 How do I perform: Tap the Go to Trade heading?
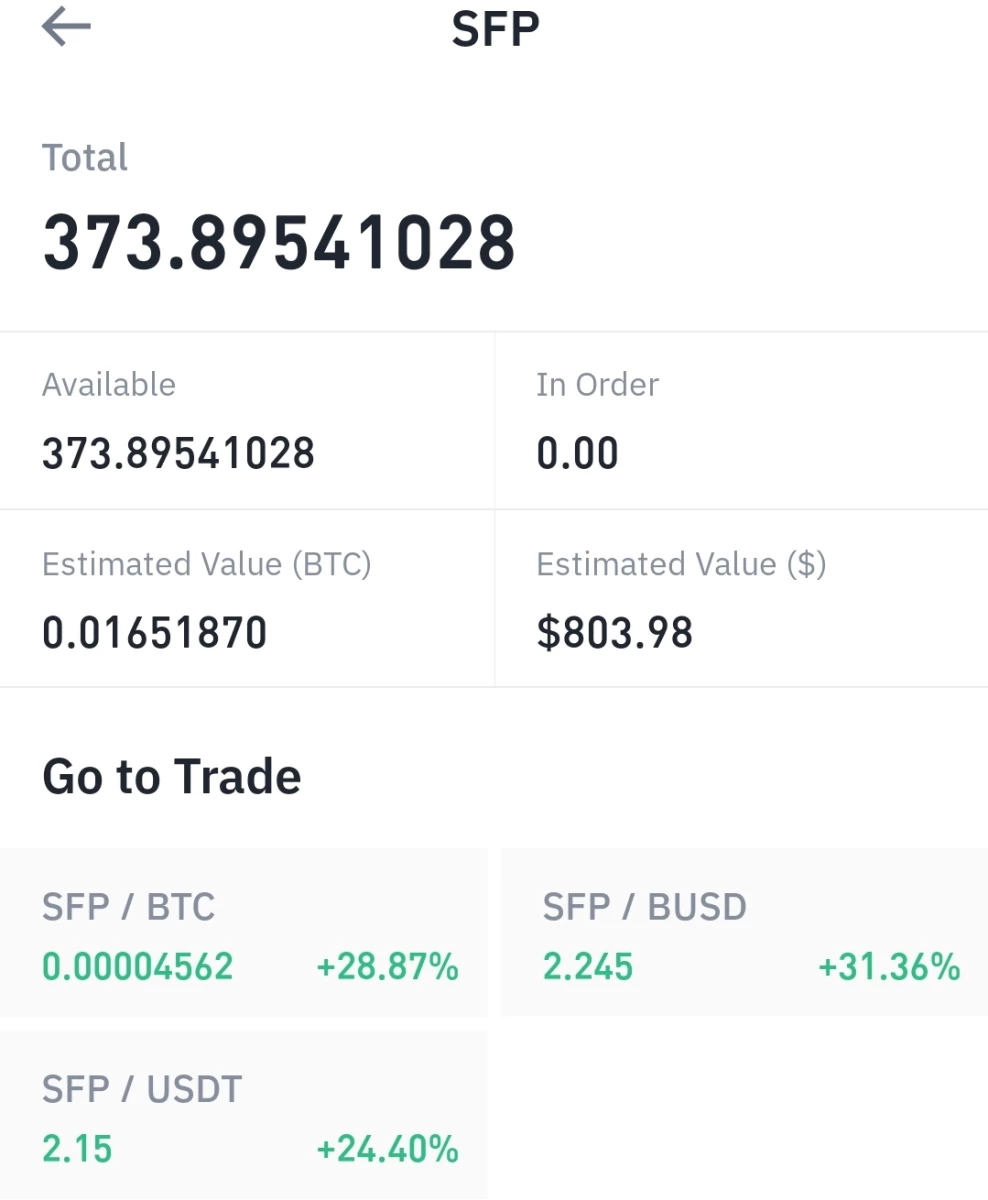(171, 777)
